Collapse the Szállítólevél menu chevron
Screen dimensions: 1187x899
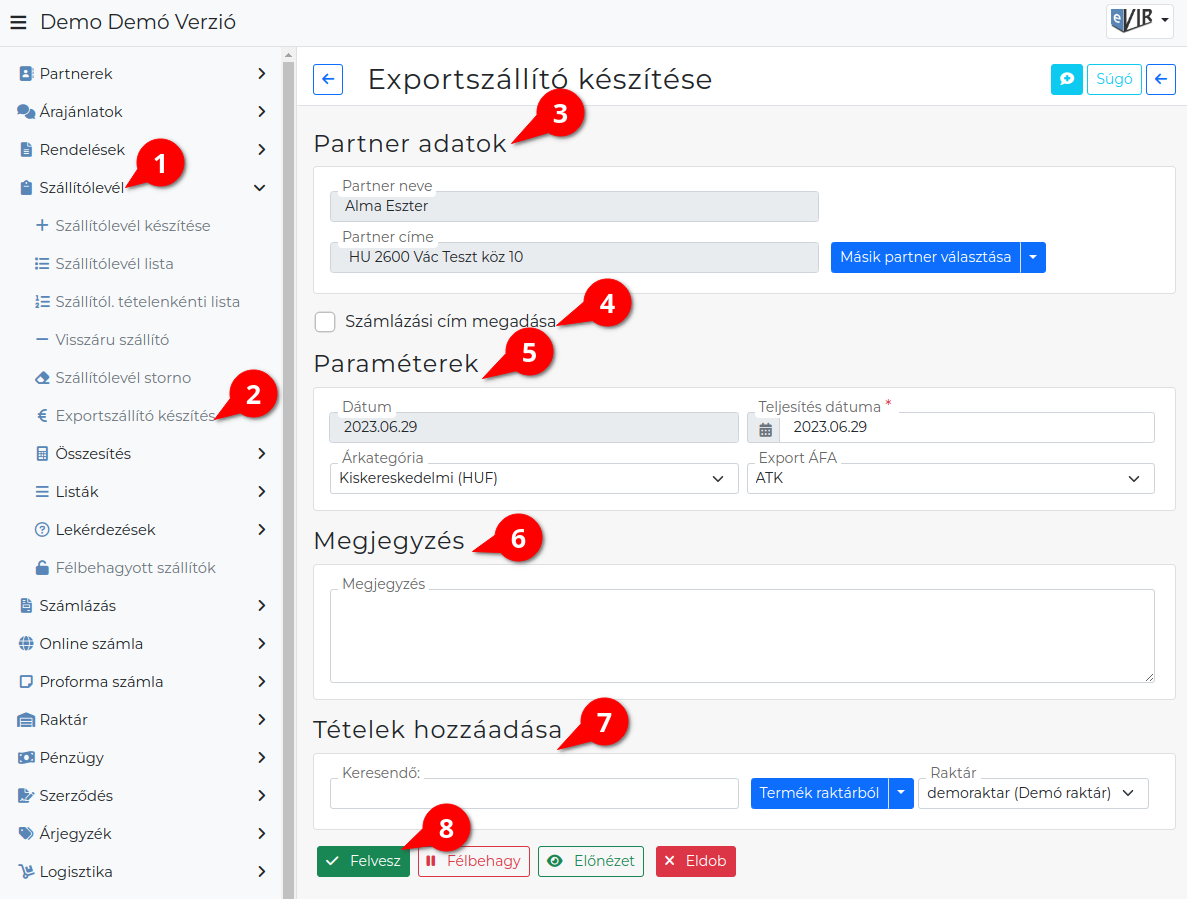[260, 188]
